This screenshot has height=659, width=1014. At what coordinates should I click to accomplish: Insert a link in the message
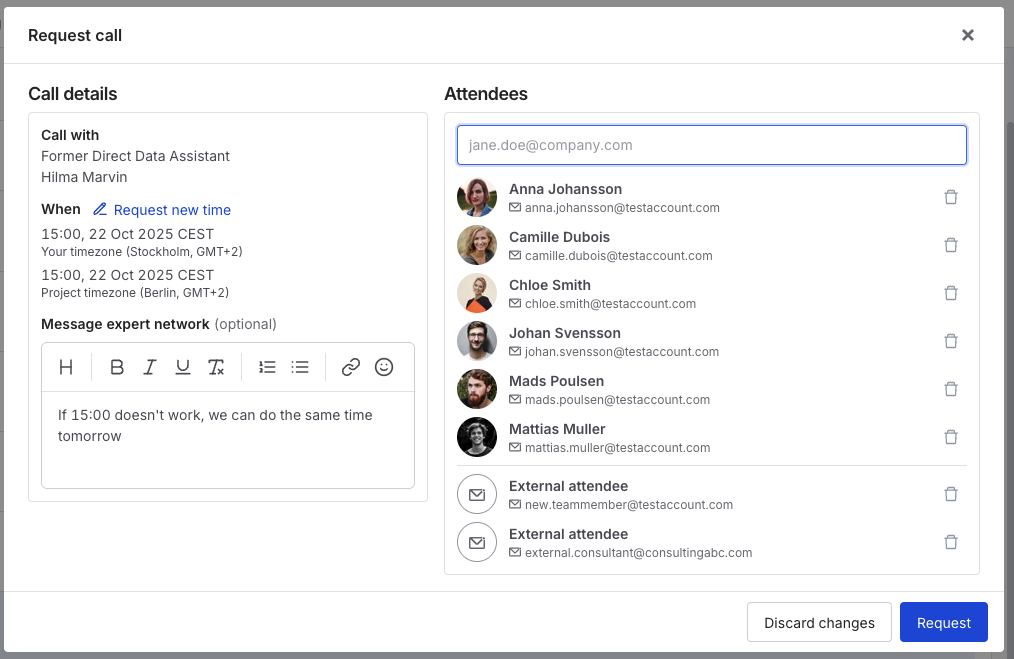coord(351,367)
